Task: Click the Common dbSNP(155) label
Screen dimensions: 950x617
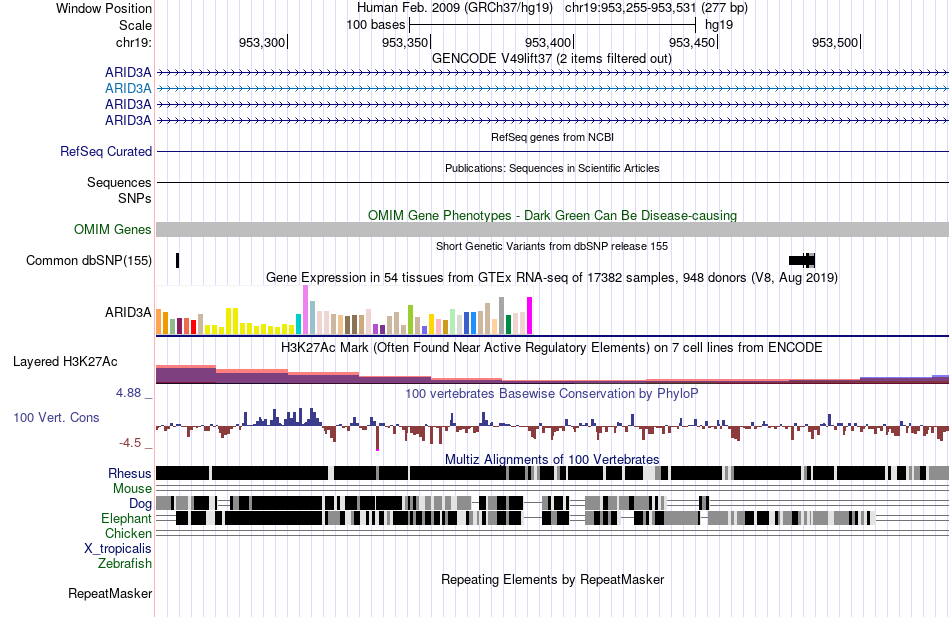Action: pyautogui.click(x=88, y=261)
